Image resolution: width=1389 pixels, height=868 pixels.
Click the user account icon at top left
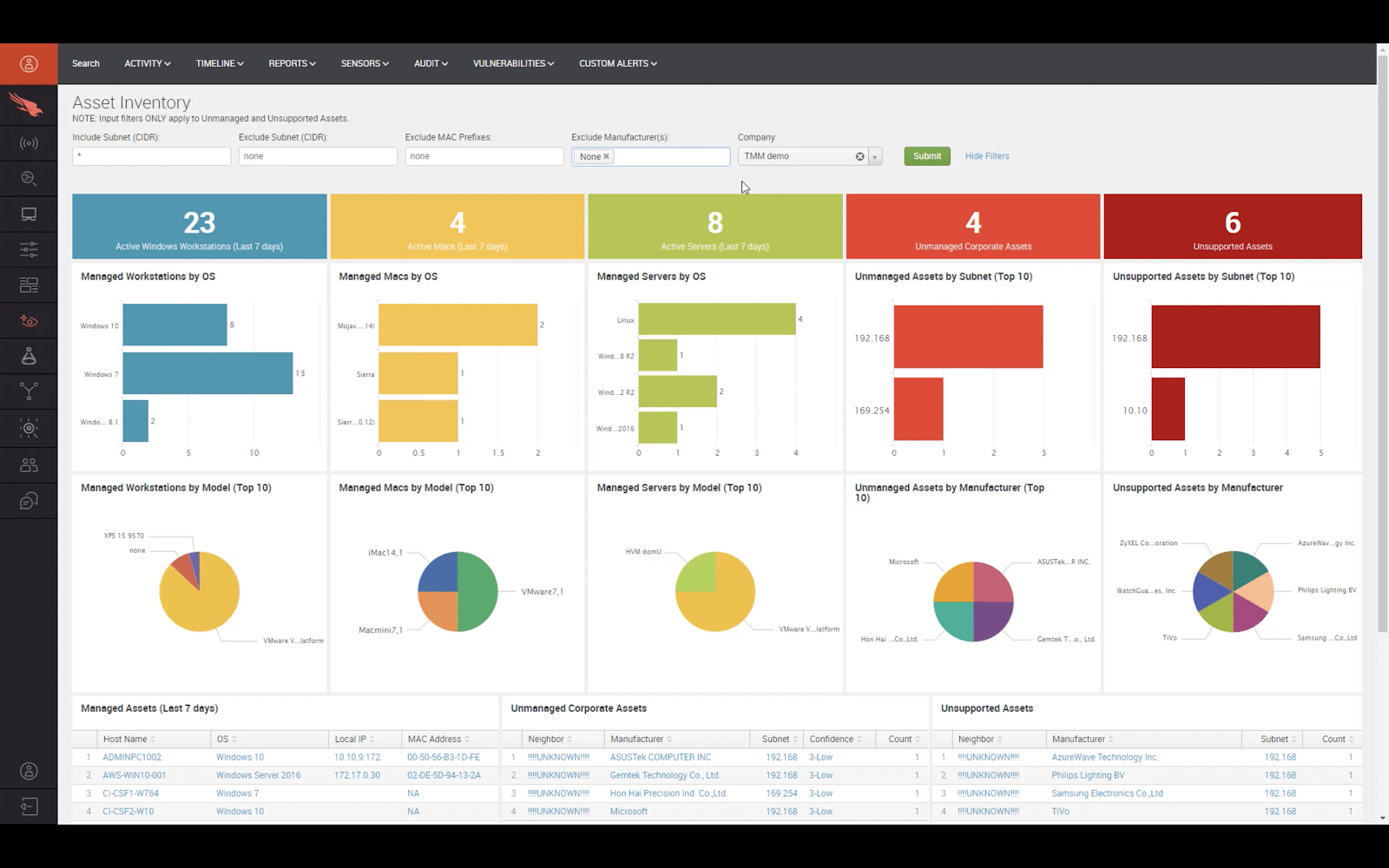click(29, 63)
